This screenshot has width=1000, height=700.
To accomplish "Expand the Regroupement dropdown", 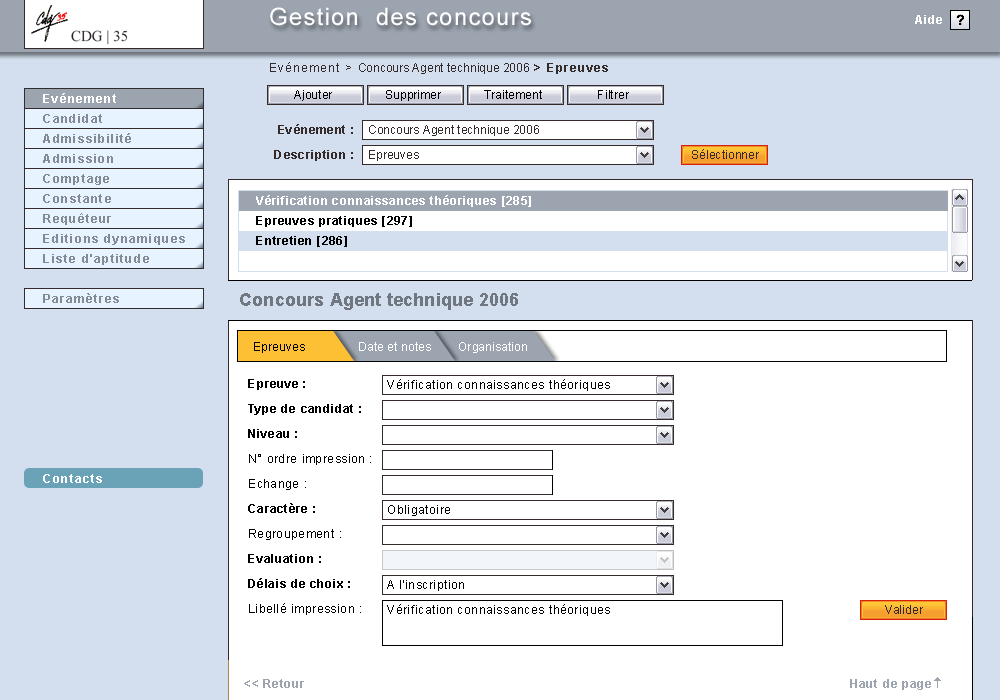I will 527,535.
